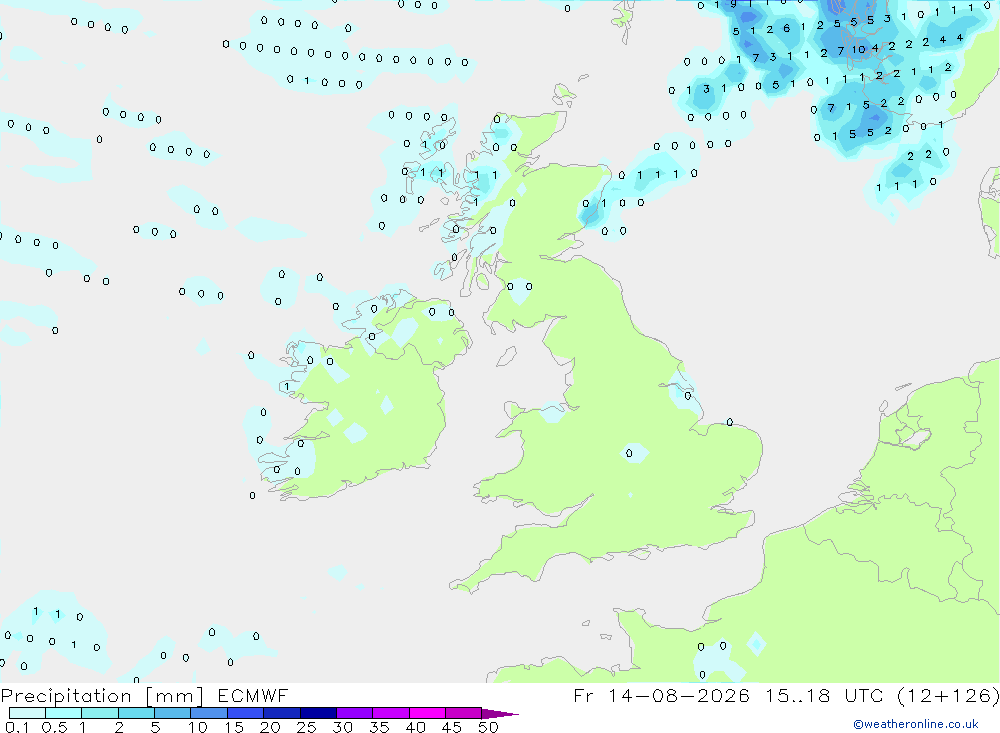This screenshot has height=733, width=1000.
Task: Pick the 0.1–0.5 mm legend swatch
Action: 27,713
